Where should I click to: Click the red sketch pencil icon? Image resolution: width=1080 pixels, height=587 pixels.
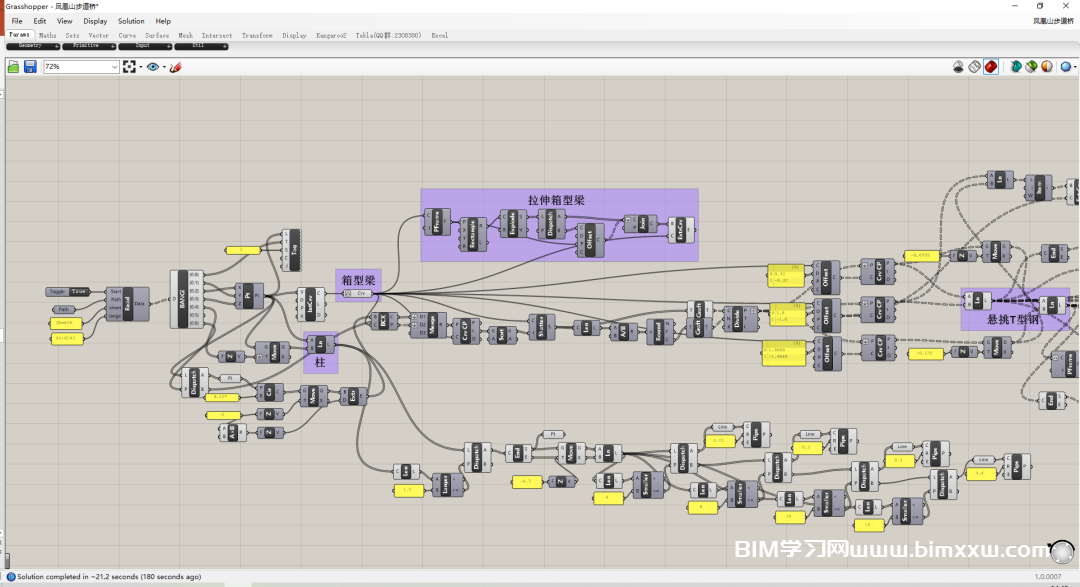(175, 67)
